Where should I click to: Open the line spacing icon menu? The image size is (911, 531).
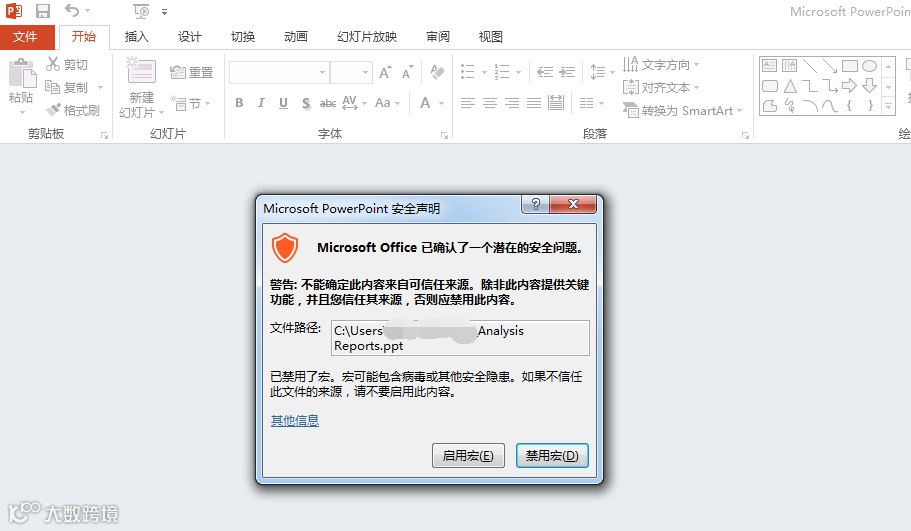[602, 72]
